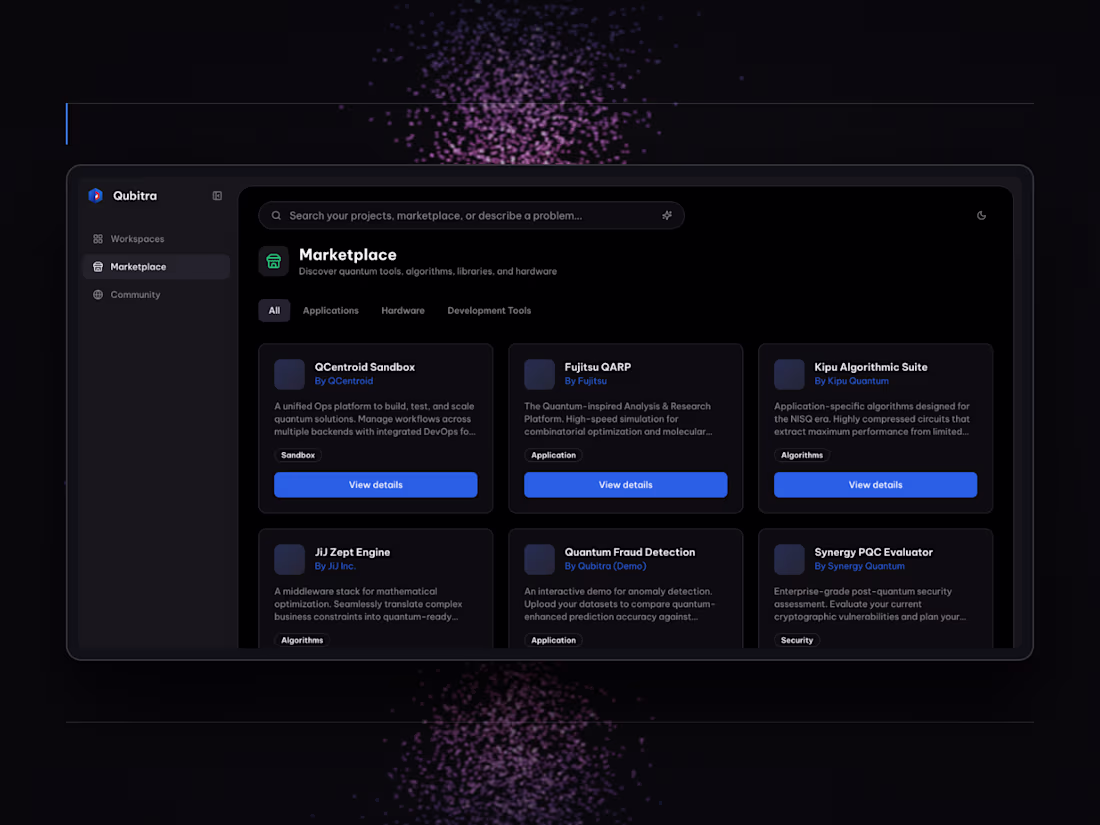Click the Community globe icon
The image size is (1100, 825).
[x=98, y=295]
